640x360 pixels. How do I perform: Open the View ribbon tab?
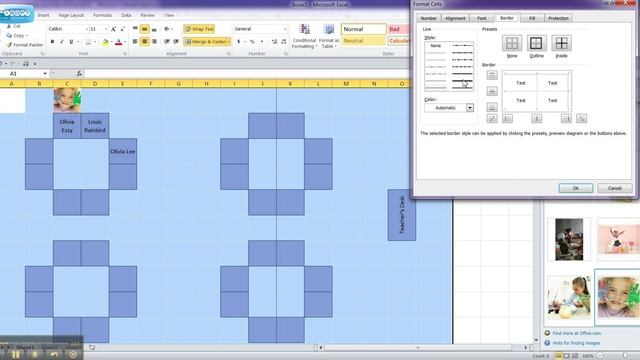169,15
